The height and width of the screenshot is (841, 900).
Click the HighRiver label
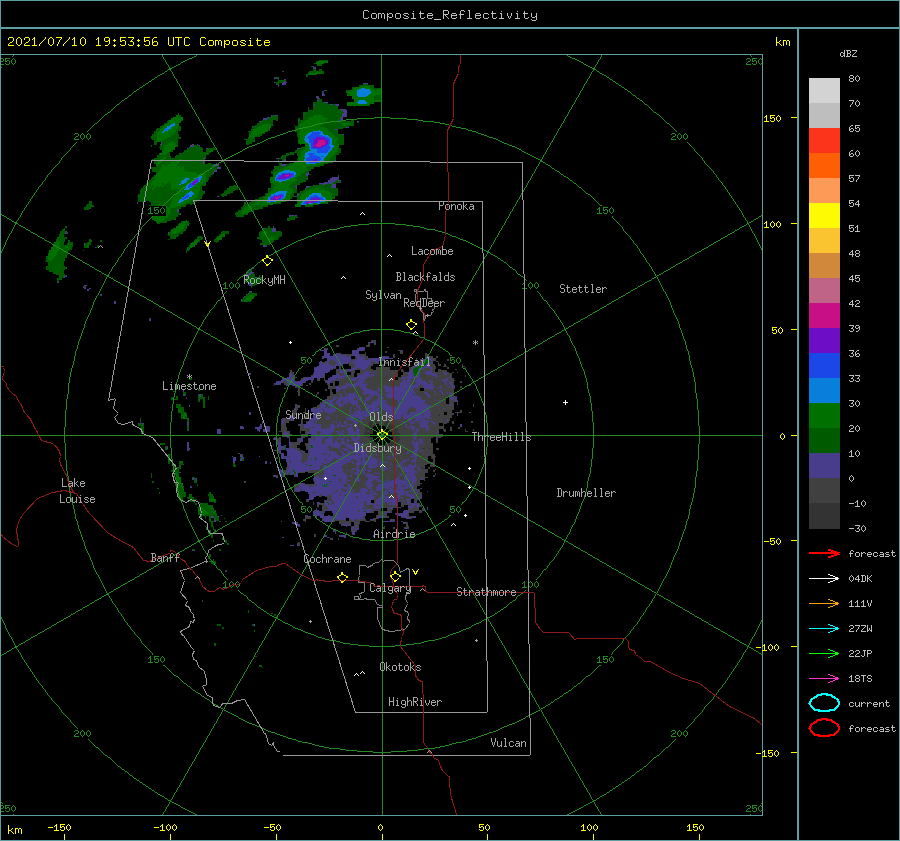coord(415,702)
